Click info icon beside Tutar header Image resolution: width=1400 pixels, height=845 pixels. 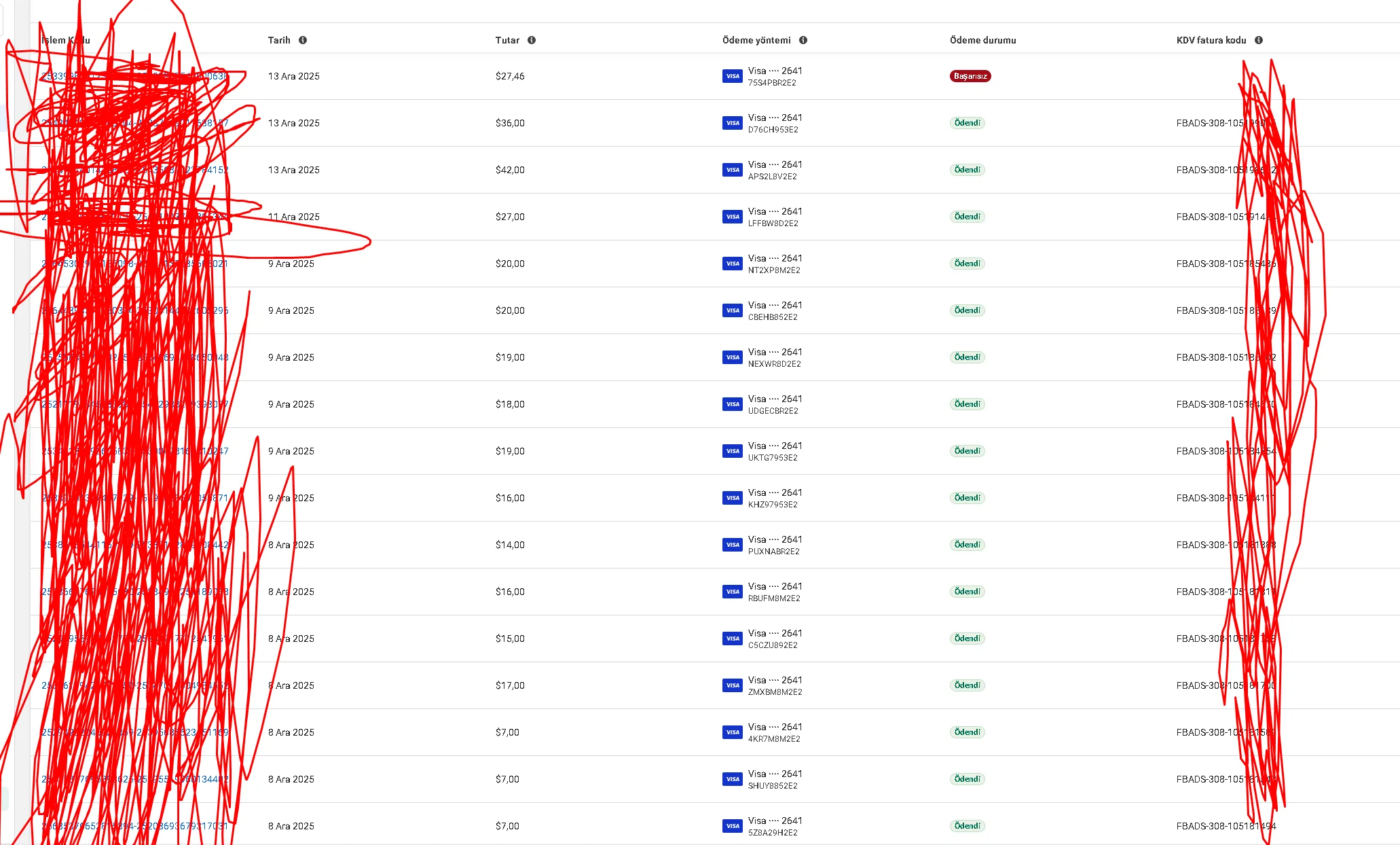tap(532, 40)
